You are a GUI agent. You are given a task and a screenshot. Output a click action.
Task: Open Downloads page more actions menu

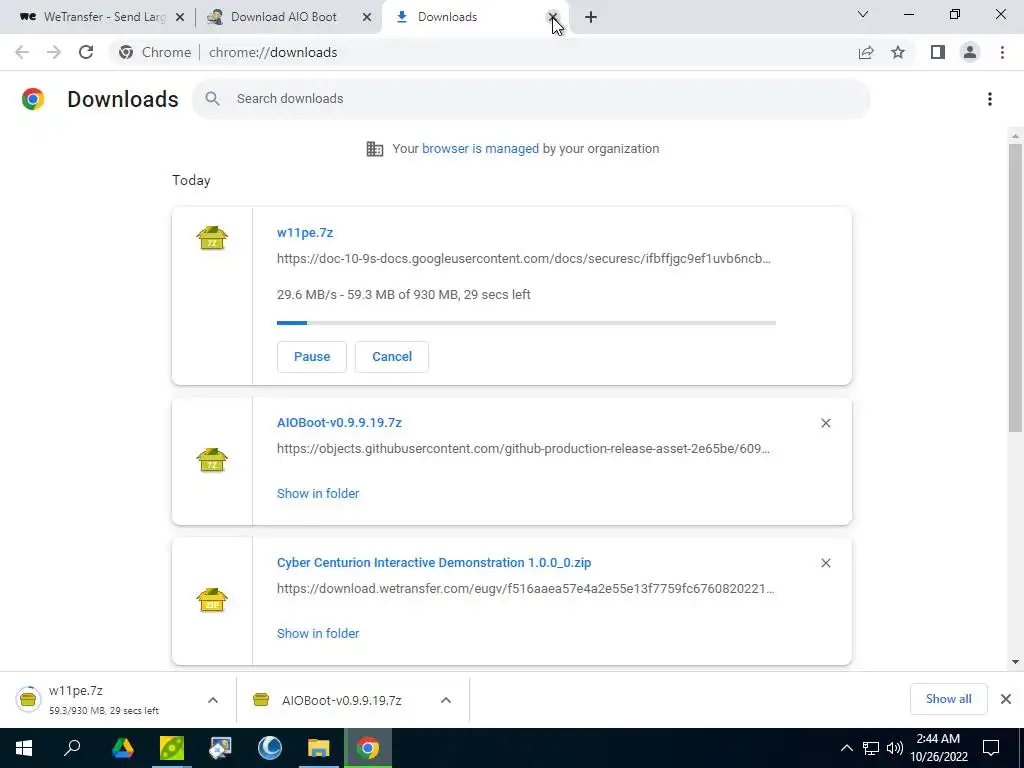point(990,99)
